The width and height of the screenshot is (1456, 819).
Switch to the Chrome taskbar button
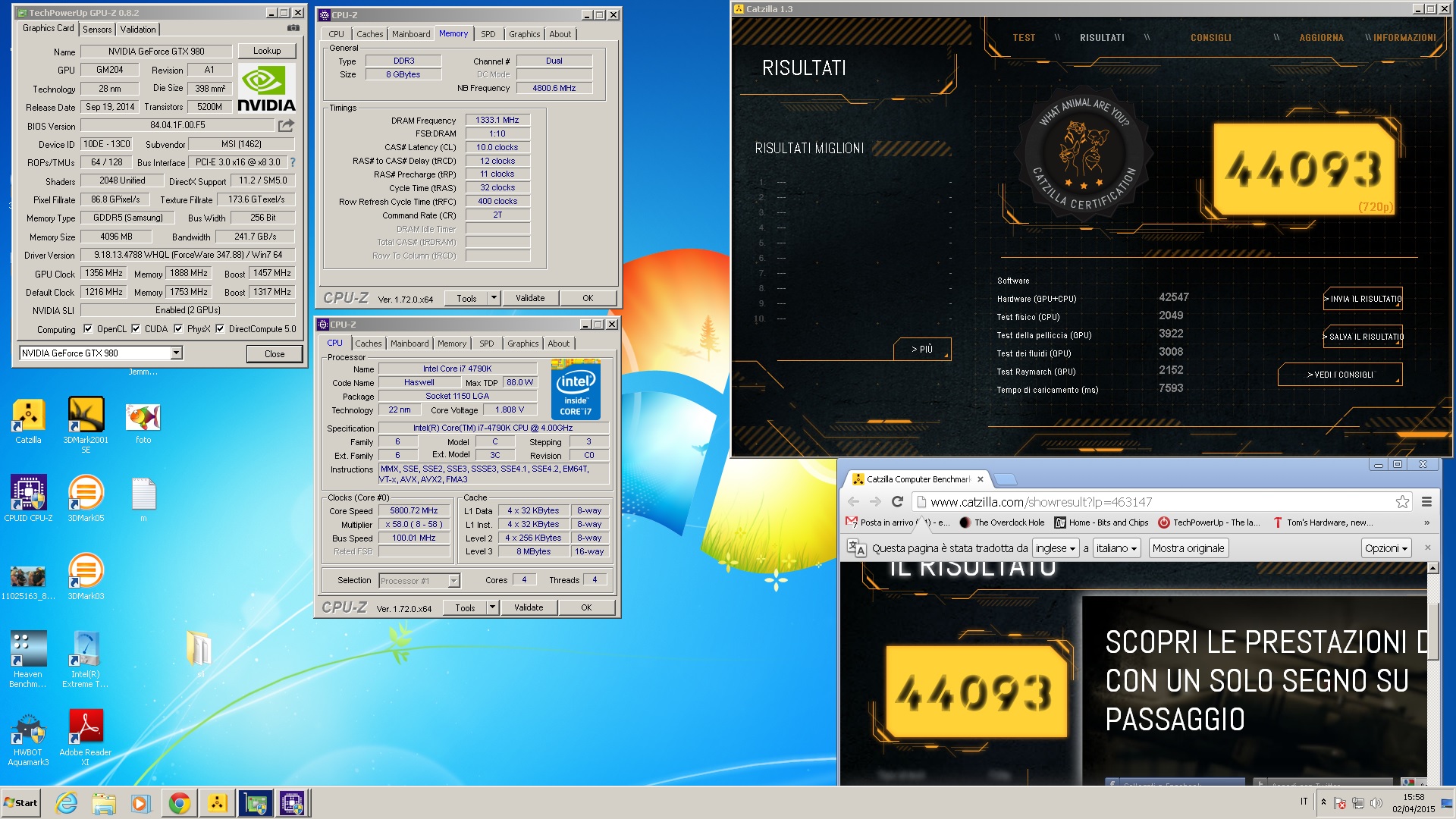pos(180,802)
